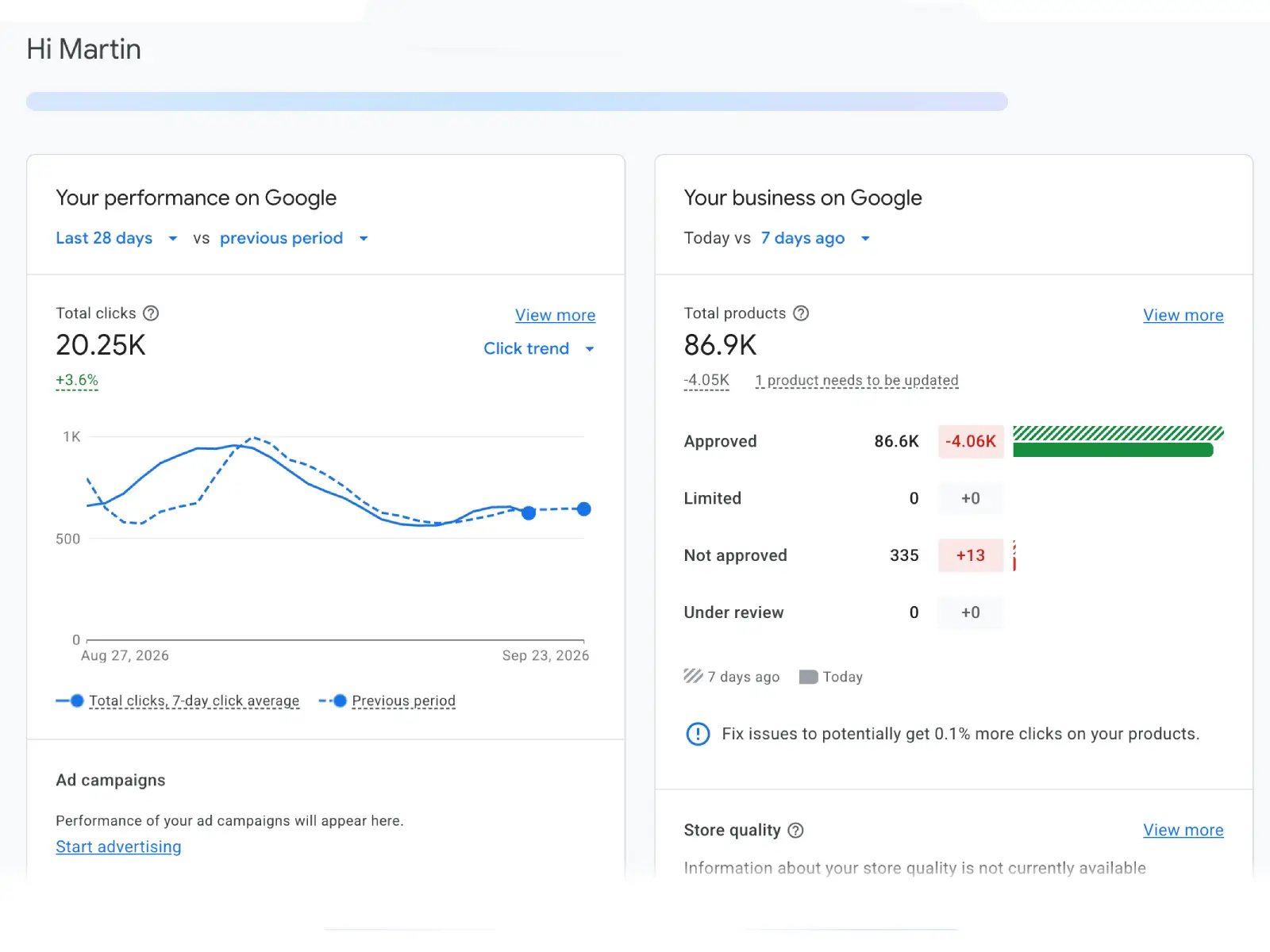
Task: Click the last data point on solid line
Action: point(529,513)
